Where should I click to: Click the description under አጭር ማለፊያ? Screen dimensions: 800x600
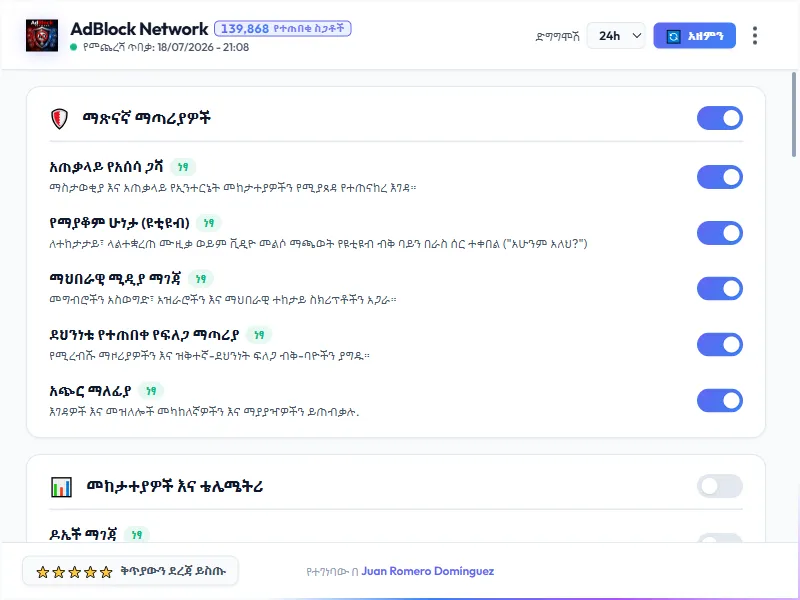(x=204, y=412)
